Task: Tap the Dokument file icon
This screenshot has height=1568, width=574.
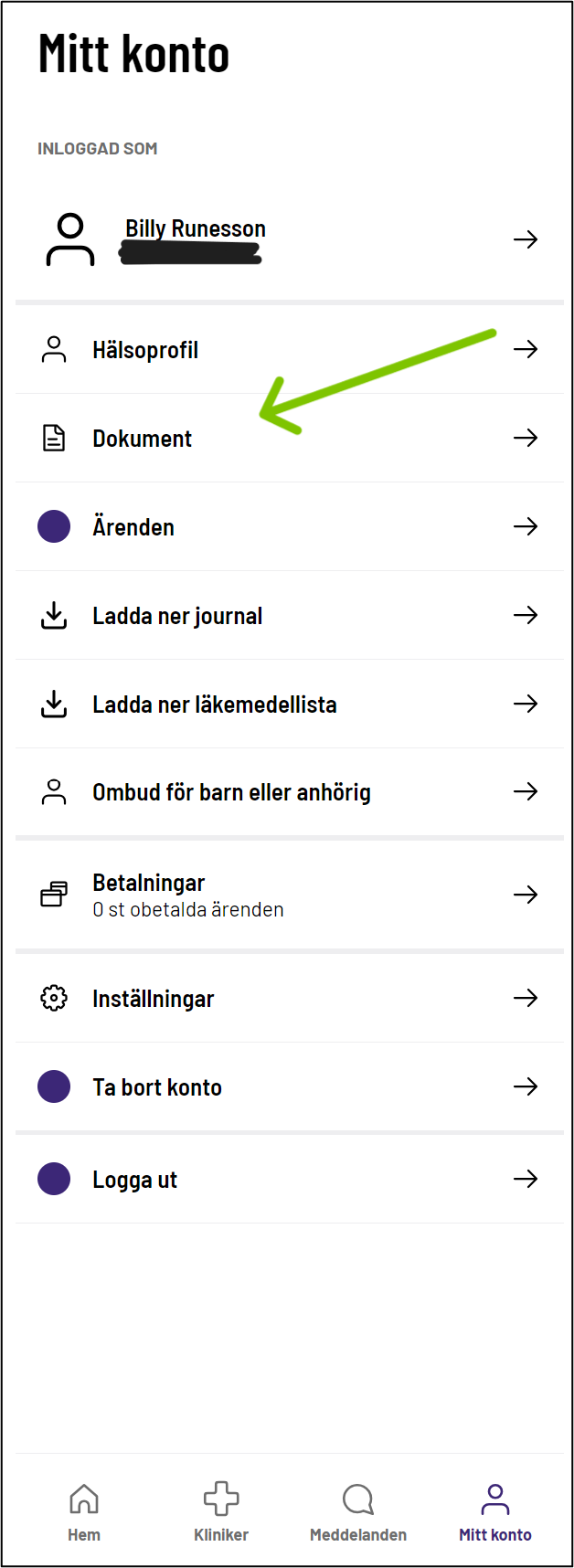Action: pyautogui.click(x=54, y=439)
